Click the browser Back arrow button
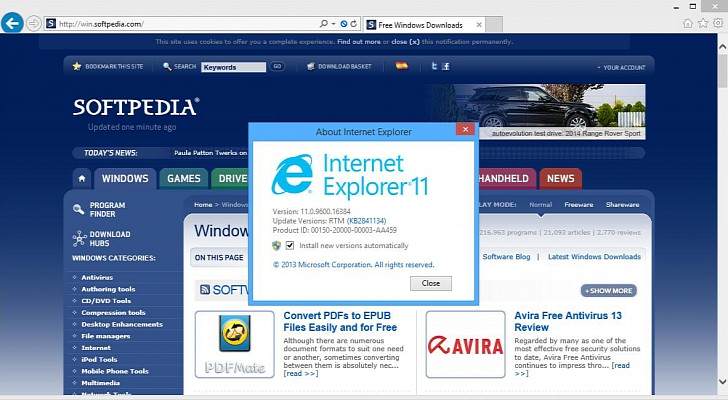Viewport: 728px width, 400px height. (12, 22)
